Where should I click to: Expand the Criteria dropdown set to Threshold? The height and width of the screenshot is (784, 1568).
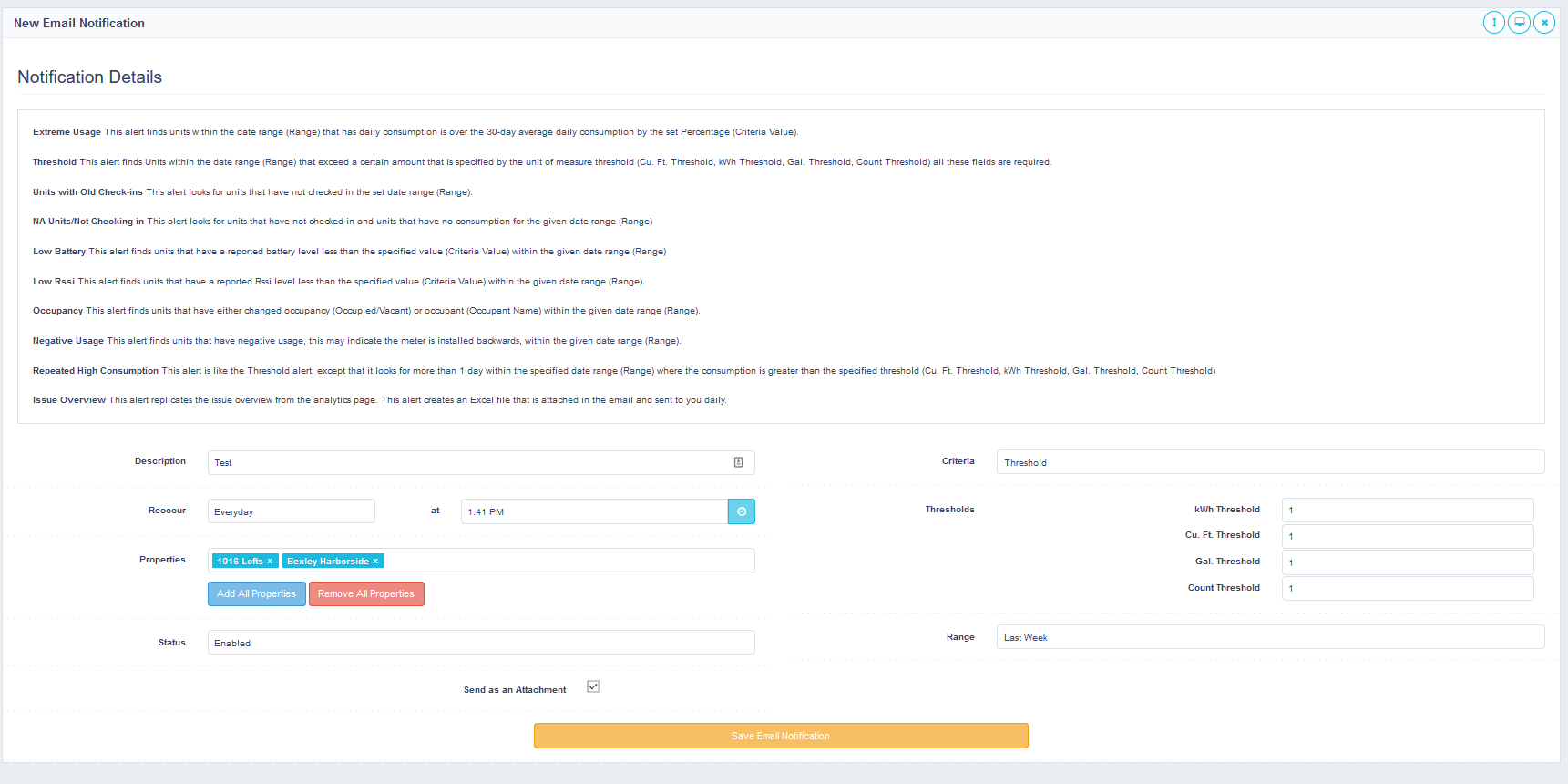tap(1269, 462)
